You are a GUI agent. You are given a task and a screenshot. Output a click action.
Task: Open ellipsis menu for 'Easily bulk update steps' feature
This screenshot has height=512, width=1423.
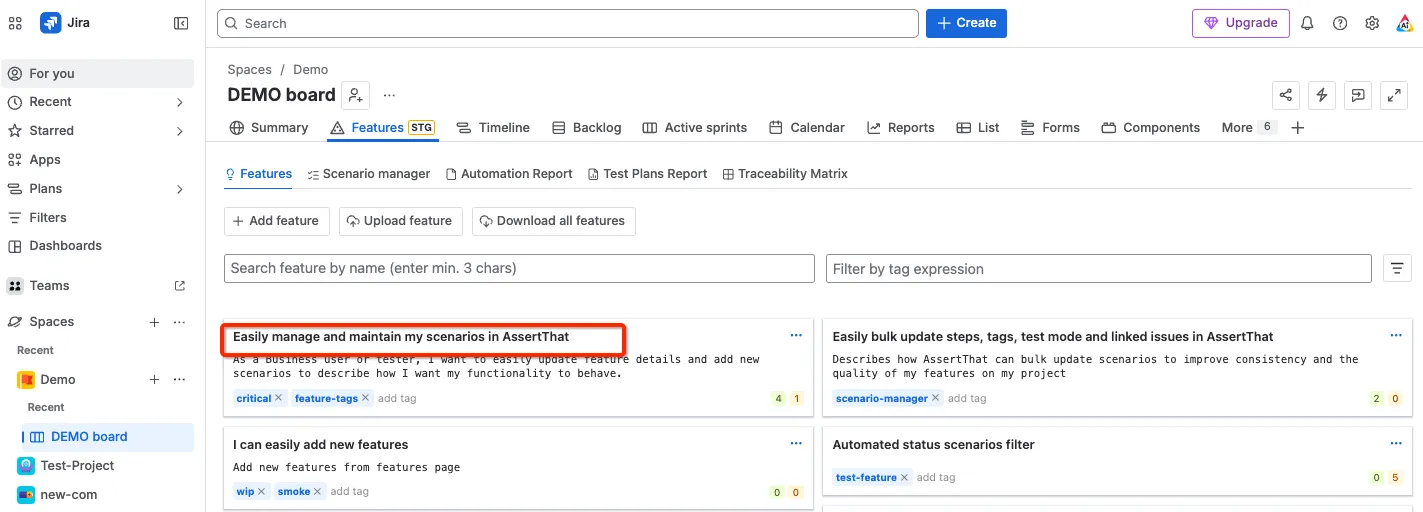(1396, 336)
